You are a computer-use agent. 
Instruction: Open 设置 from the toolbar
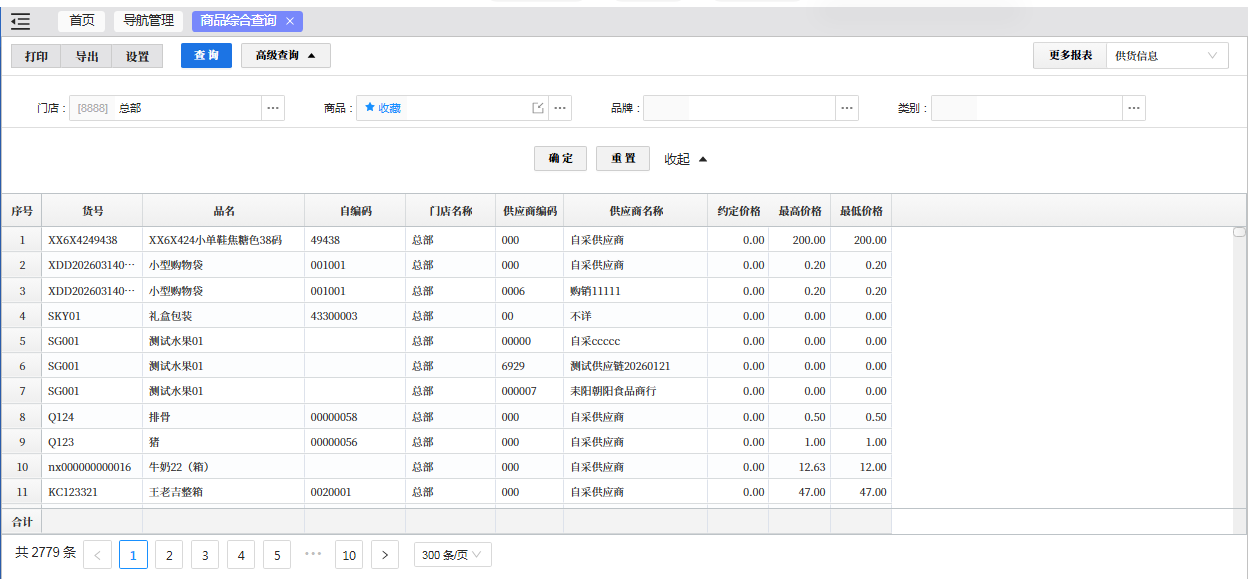[x=137, y=57]
